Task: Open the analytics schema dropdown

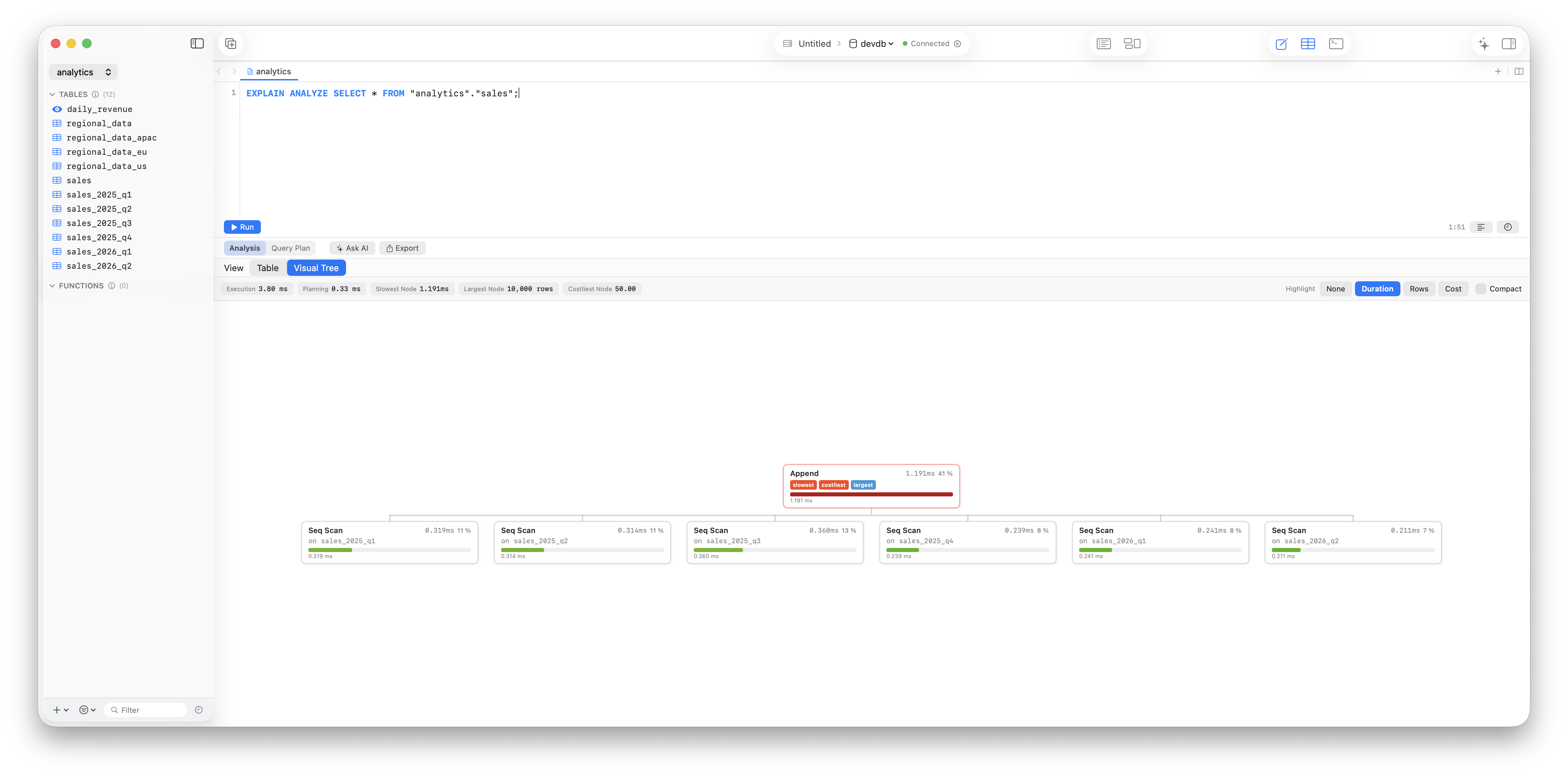Action: click(x=83, y=72)
